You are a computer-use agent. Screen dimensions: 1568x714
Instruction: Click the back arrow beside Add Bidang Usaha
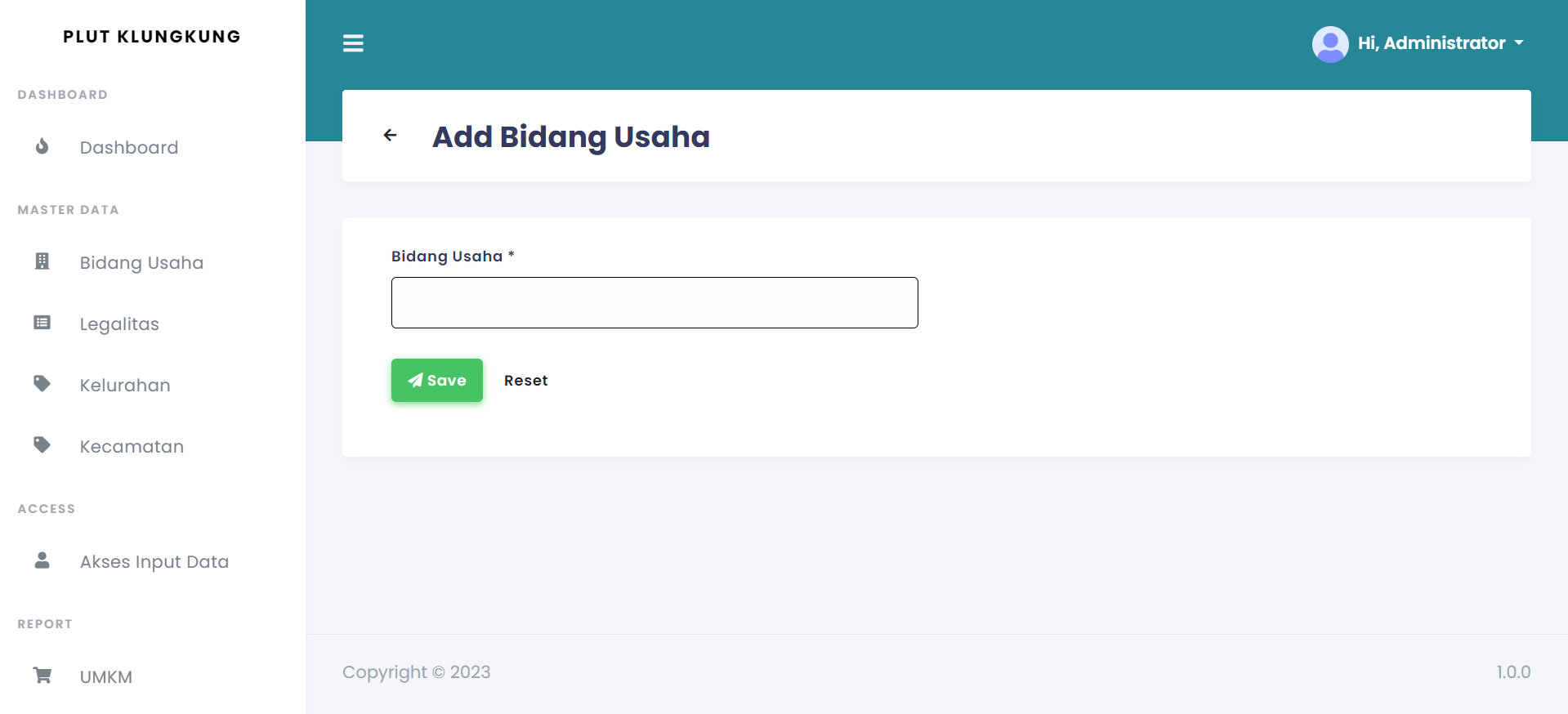click(390, 136)
